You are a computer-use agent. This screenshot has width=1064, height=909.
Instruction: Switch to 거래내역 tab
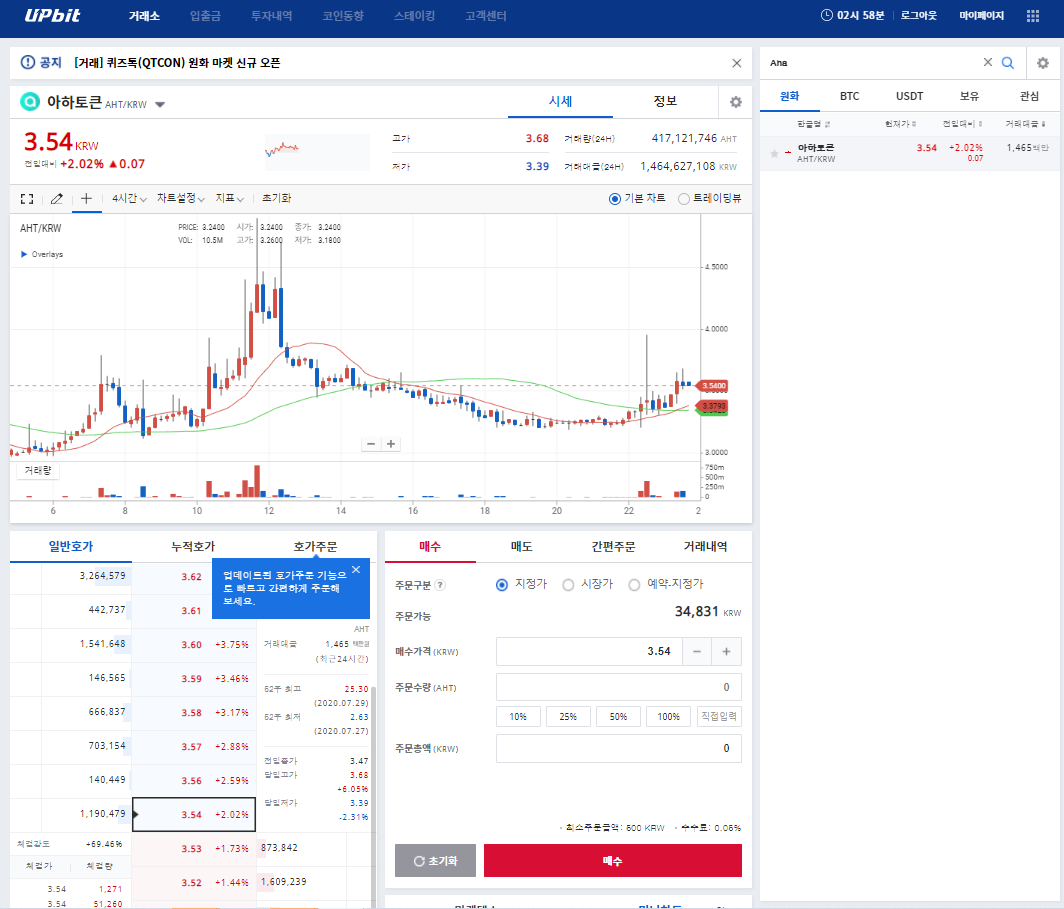[706, 546]
